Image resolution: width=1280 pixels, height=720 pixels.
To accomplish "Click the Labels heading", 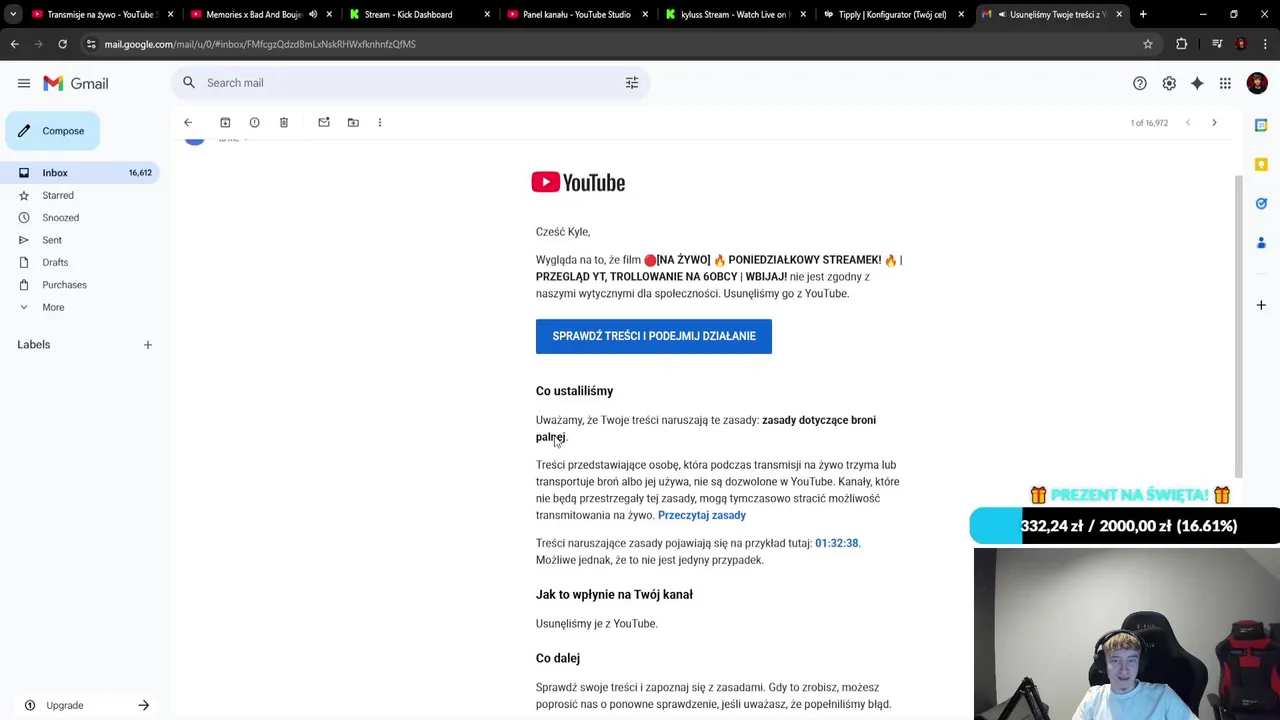I will point(33,345).
